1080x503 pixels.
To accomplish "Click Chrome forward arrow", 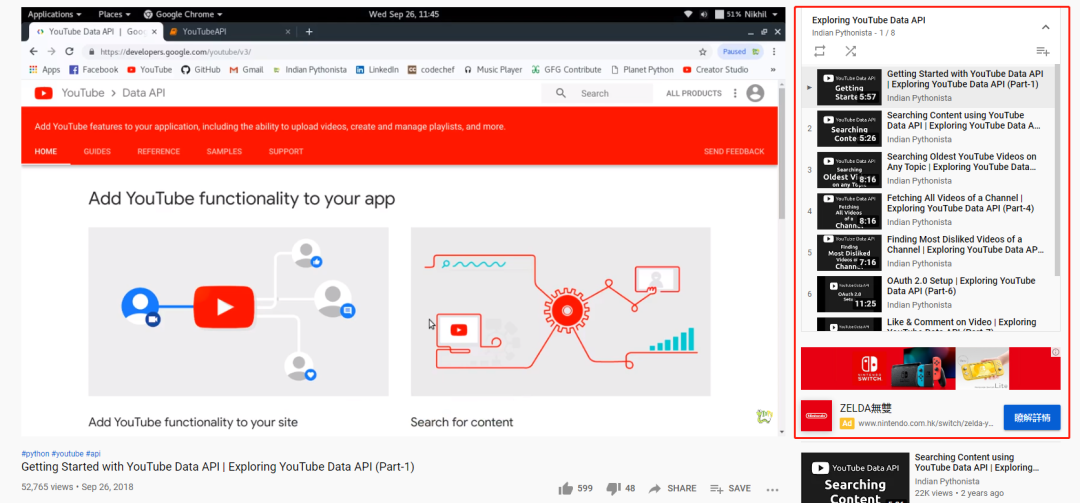I will point(52,52).
